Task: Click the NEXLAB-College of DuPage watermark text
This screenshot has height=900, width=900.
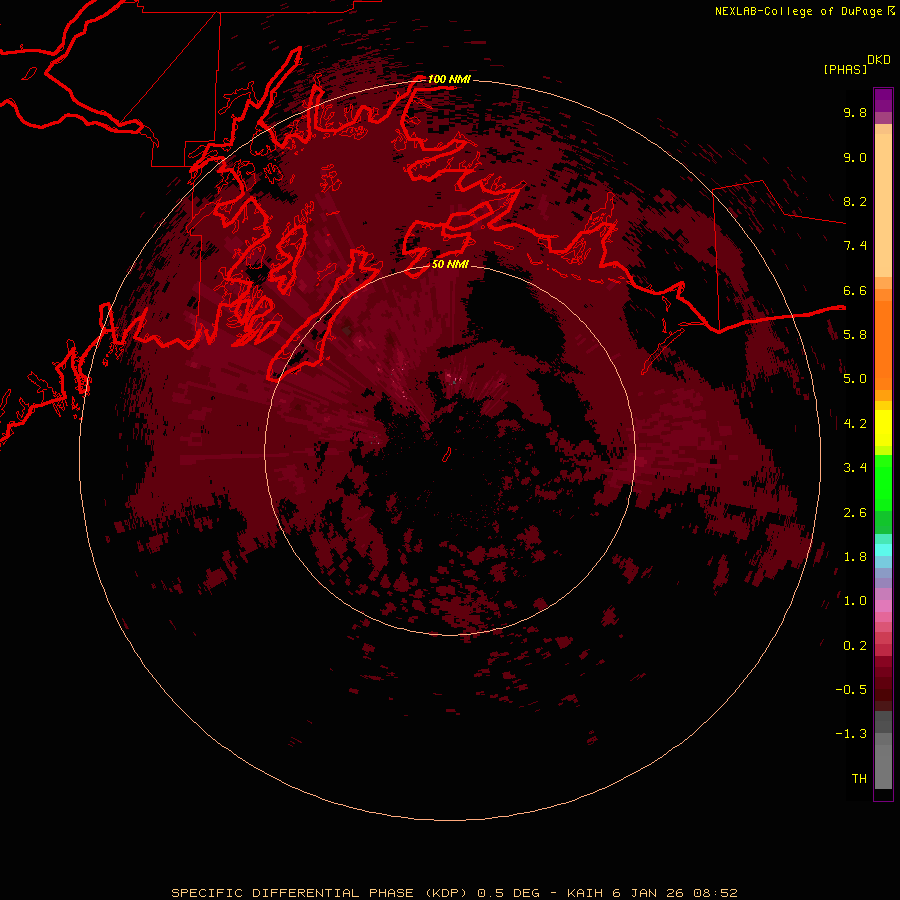Action: pyautogui.click(x=799, y=11)
